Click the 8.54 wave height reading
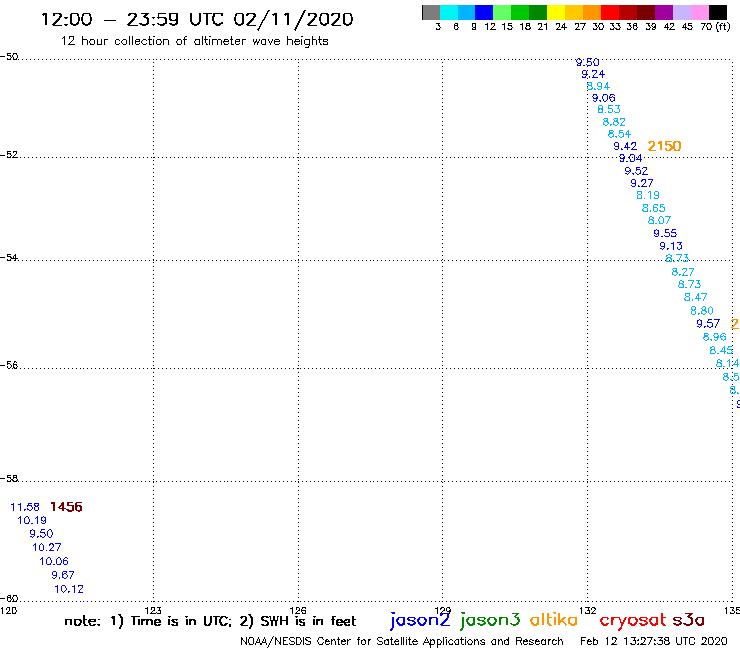Screen dimensions: 740x650 tap(619, 134)
